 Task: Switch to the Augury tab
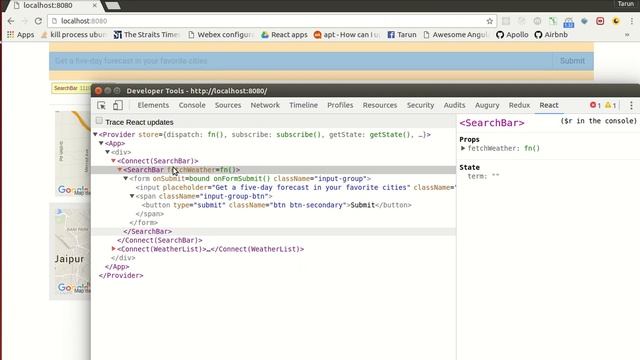pos(487,105)
